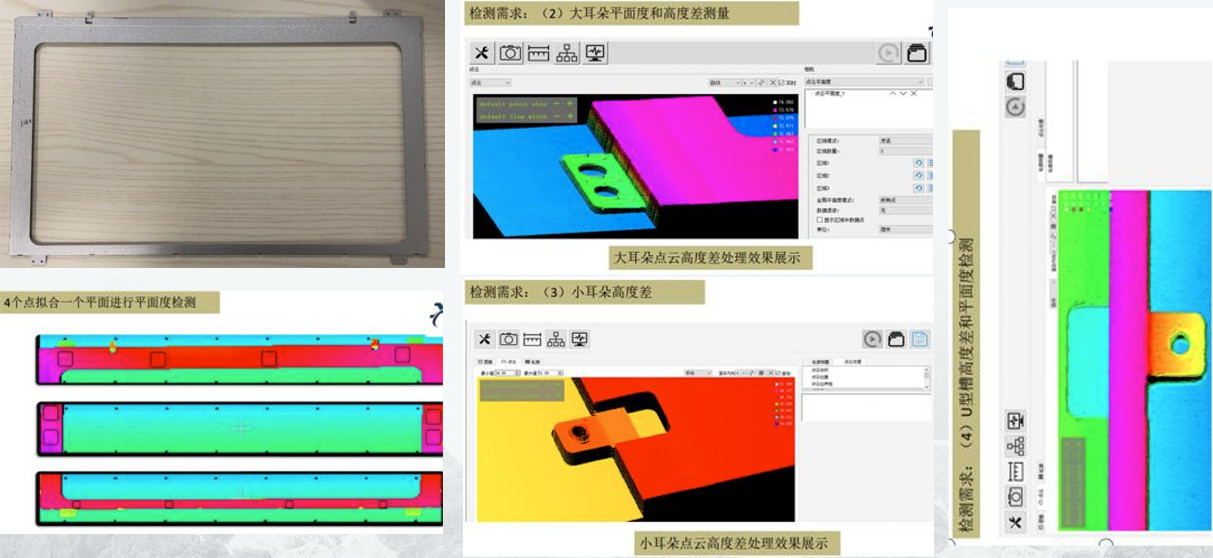The height and width of the screenshot is (558, 1213).
Task: Switch to second tab in small-ear right panel
Action: click(x=853, y=361)
